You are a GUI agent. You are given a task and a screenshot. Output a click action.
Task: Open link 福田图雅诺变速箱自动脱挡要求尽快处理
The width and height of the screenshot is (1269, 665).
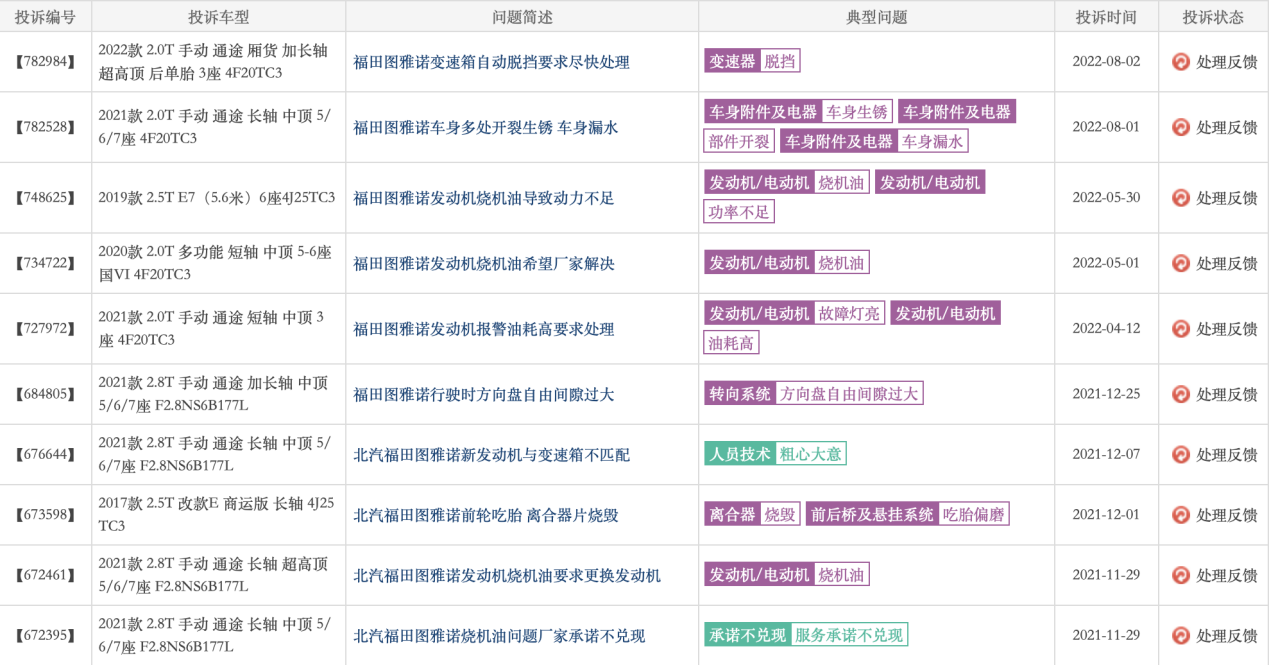(491, 62)
